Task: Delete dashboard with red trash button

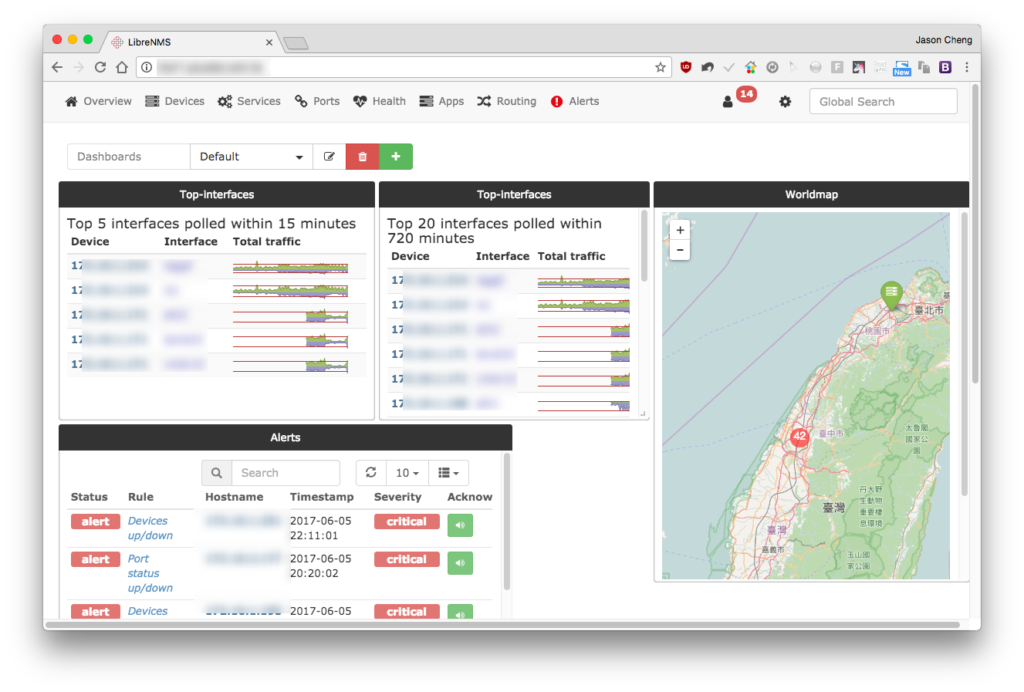Action: tap(362, 157)
